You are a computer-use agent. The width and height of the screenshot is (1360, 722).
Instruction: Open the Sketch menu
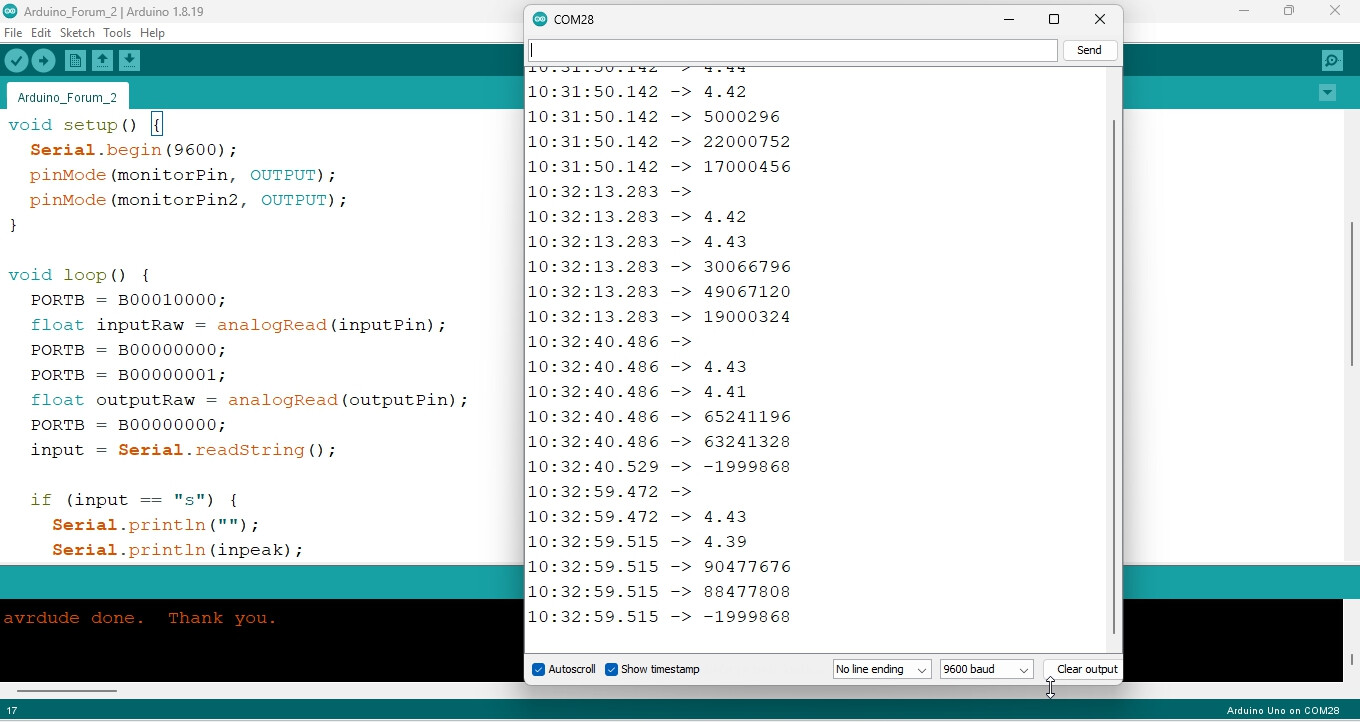[77, 32]
